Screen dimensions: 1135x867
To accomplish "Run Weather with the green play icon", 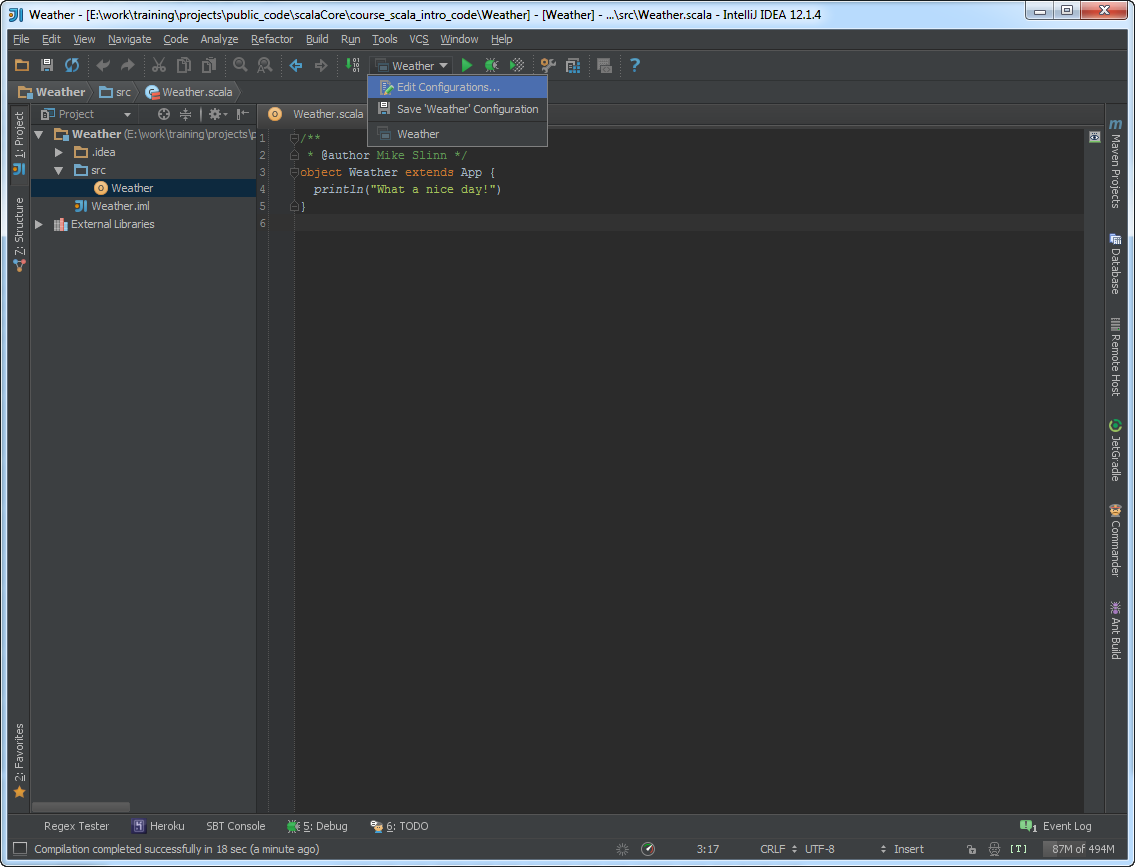I will pyautogui.click(x=467, y=65).
